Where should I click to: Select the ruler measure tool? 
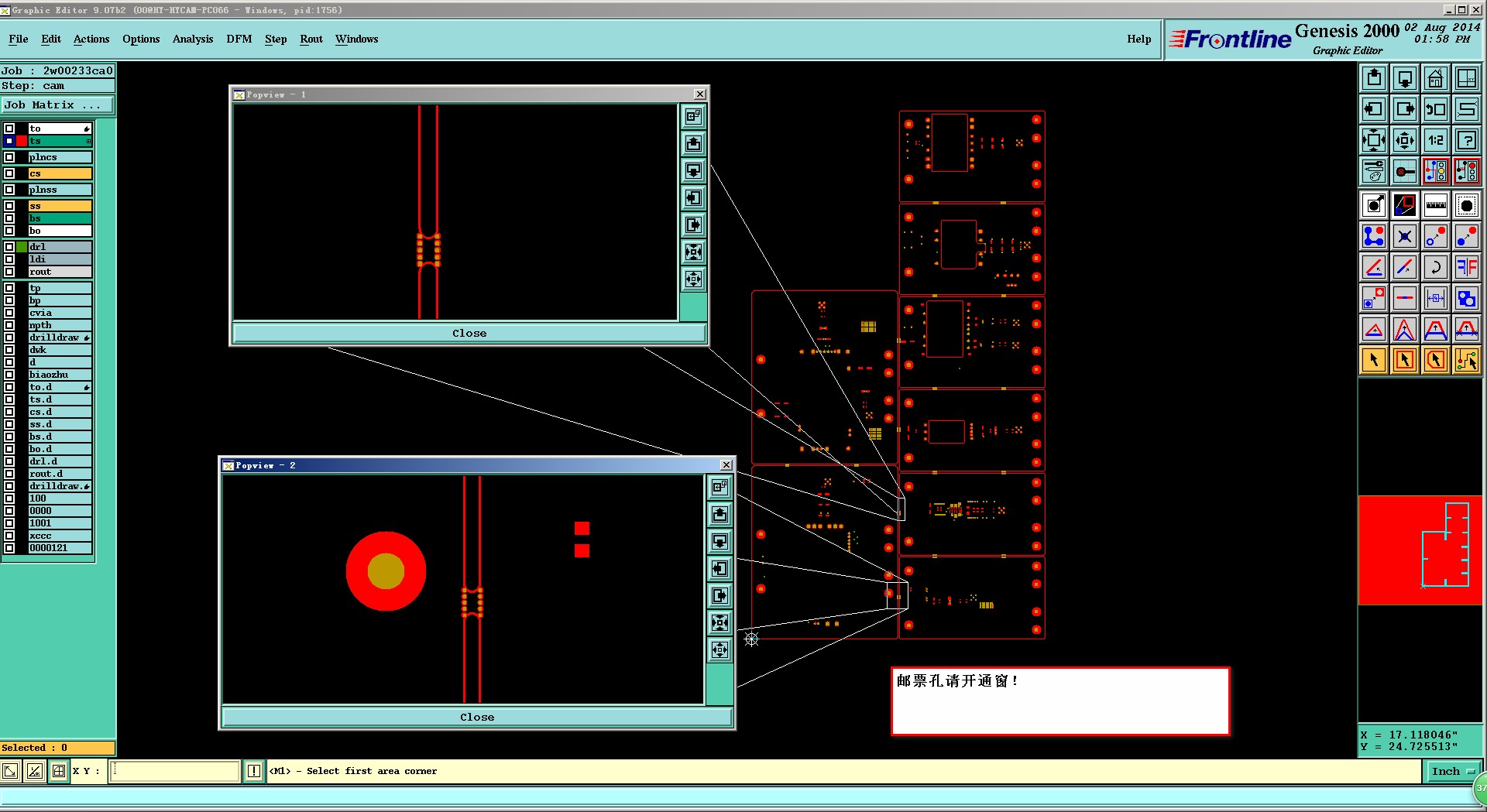[1436, 205]
